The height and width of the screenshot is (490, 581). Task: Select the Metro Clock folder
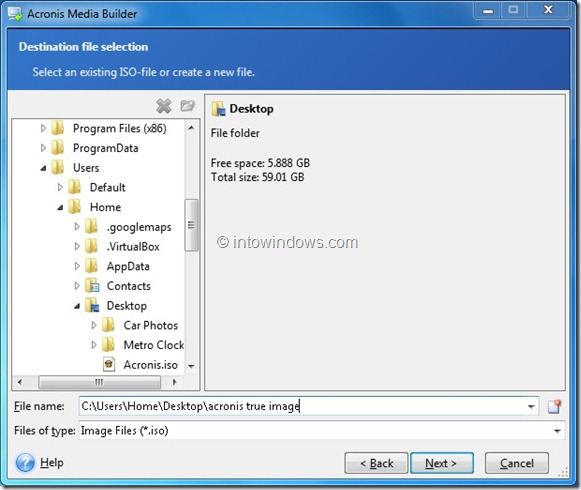point(154,345)
